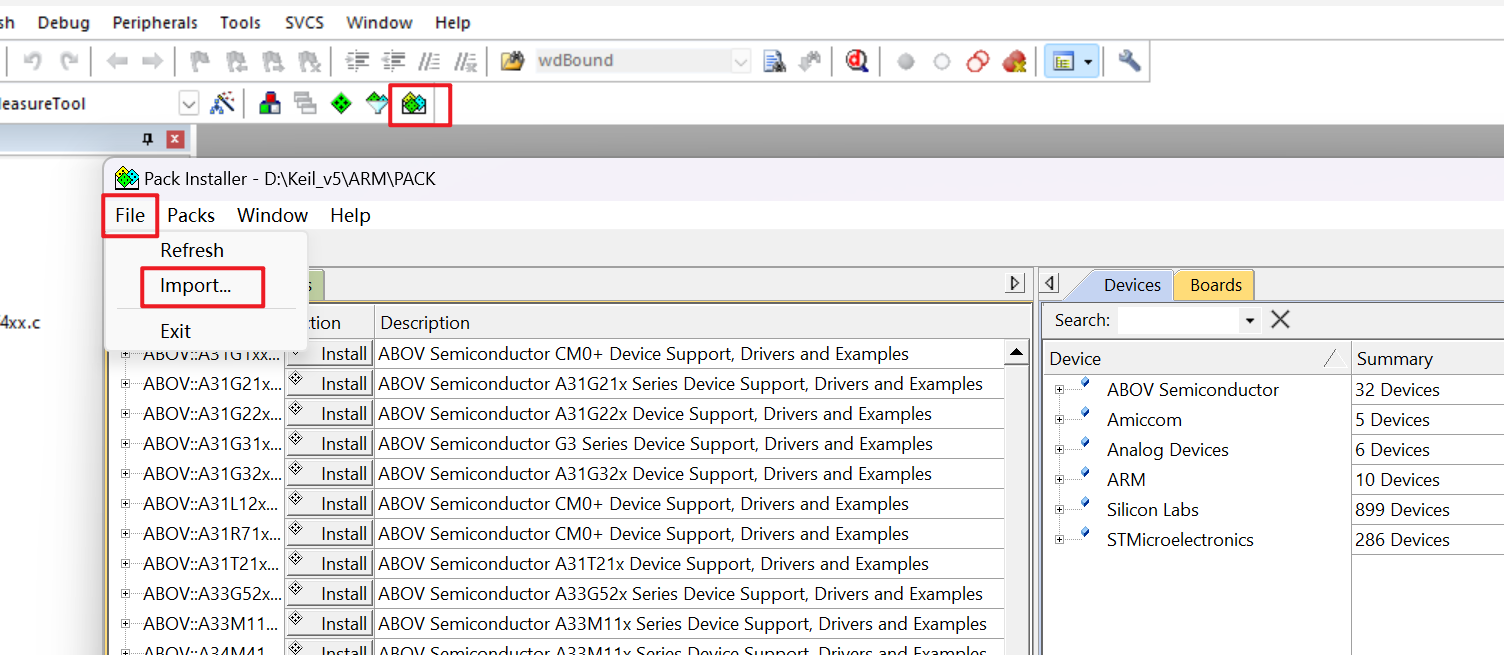Open Manage Run-Time Environment green diamond icon
Screen dimensions: 1504x655
click(x=341, y=104)
